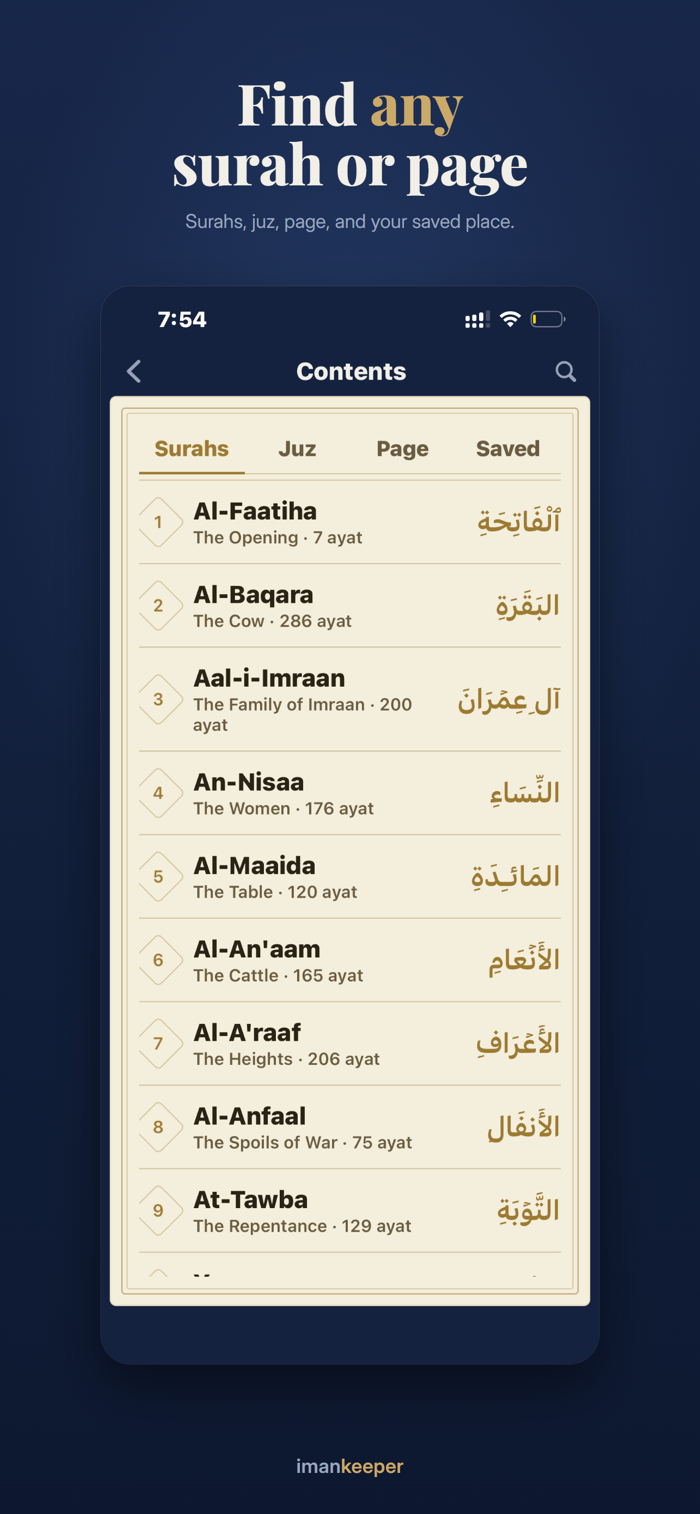Tap the cellular signal icon
This screenshot has width=700, height=1514.
point(477,320)
